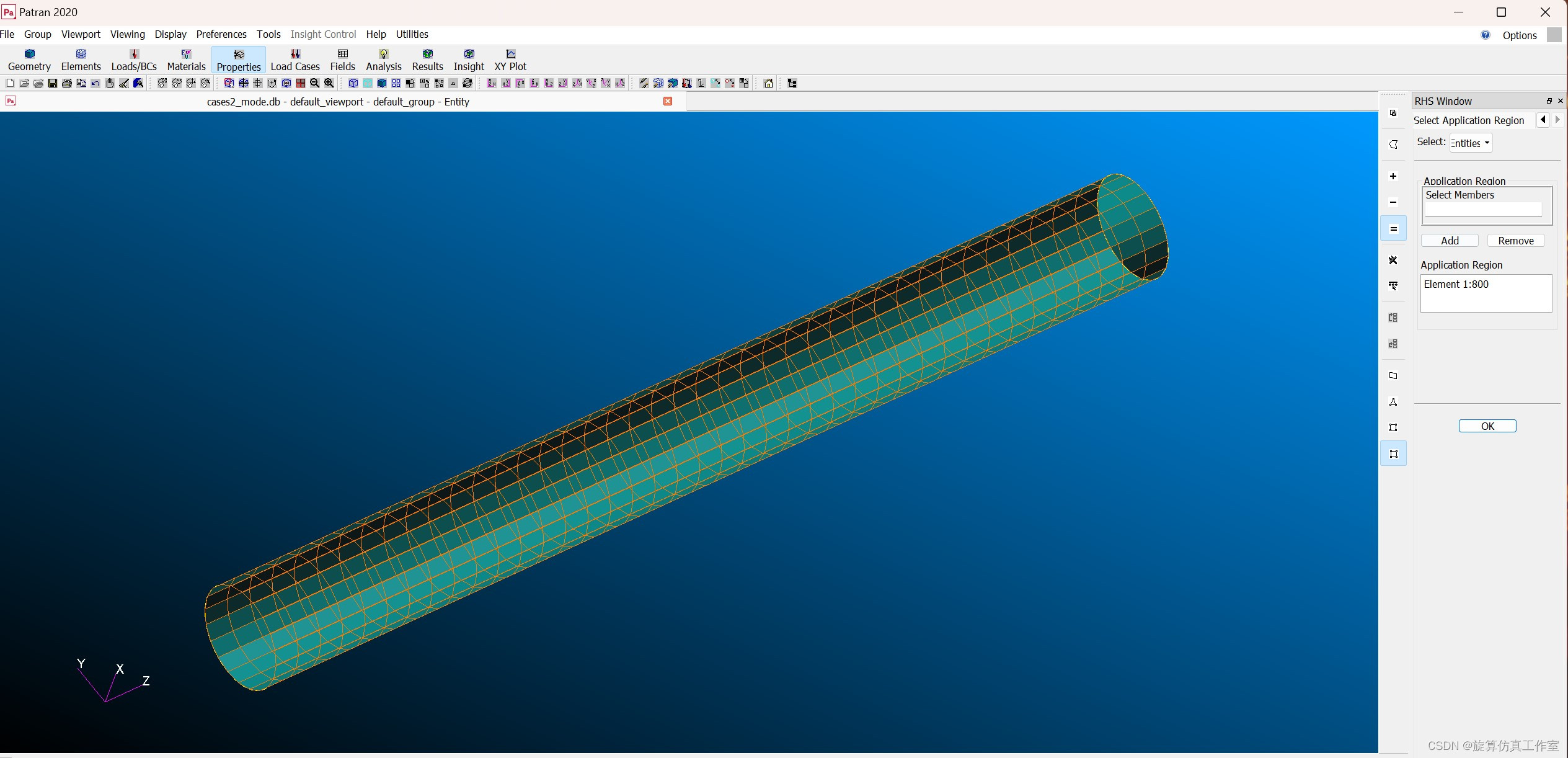1568x758 pixels.
Task: Undock the RHS Window panel
Action: (x=1549, y=101)
